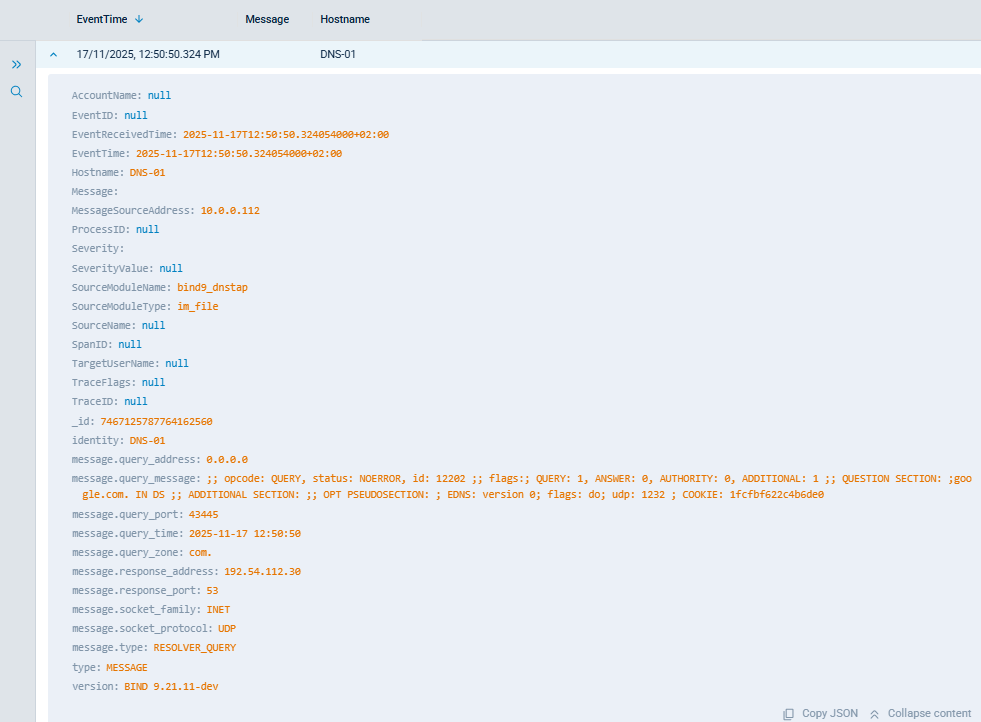Click message.query_time value 2025-11-17 12:50:50
Viewport: 981px width, 722px height.
pyautogui.click(x=245, y=534)
